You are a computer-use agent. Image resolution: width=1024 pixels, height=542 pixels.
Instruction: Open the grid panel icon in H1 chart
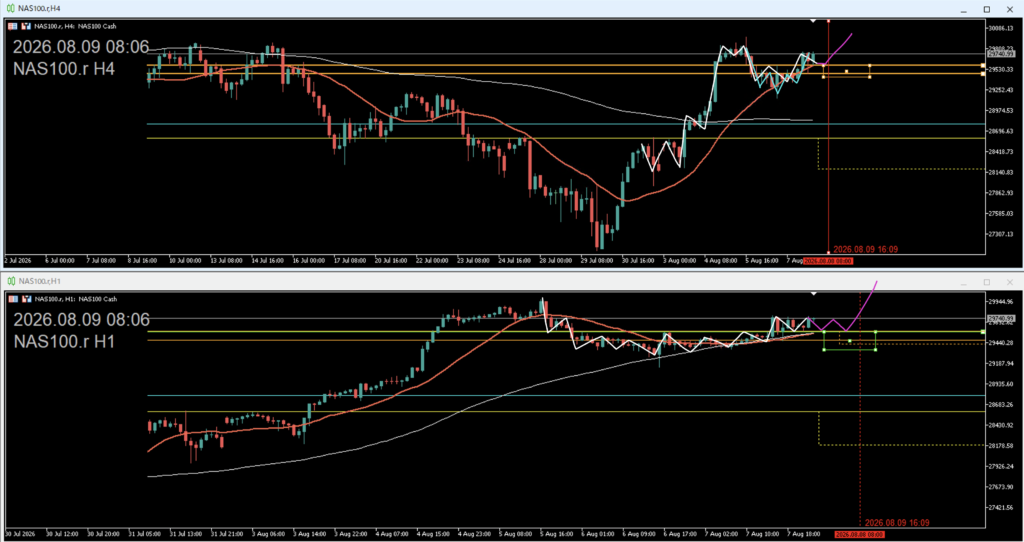pos(12,299)
